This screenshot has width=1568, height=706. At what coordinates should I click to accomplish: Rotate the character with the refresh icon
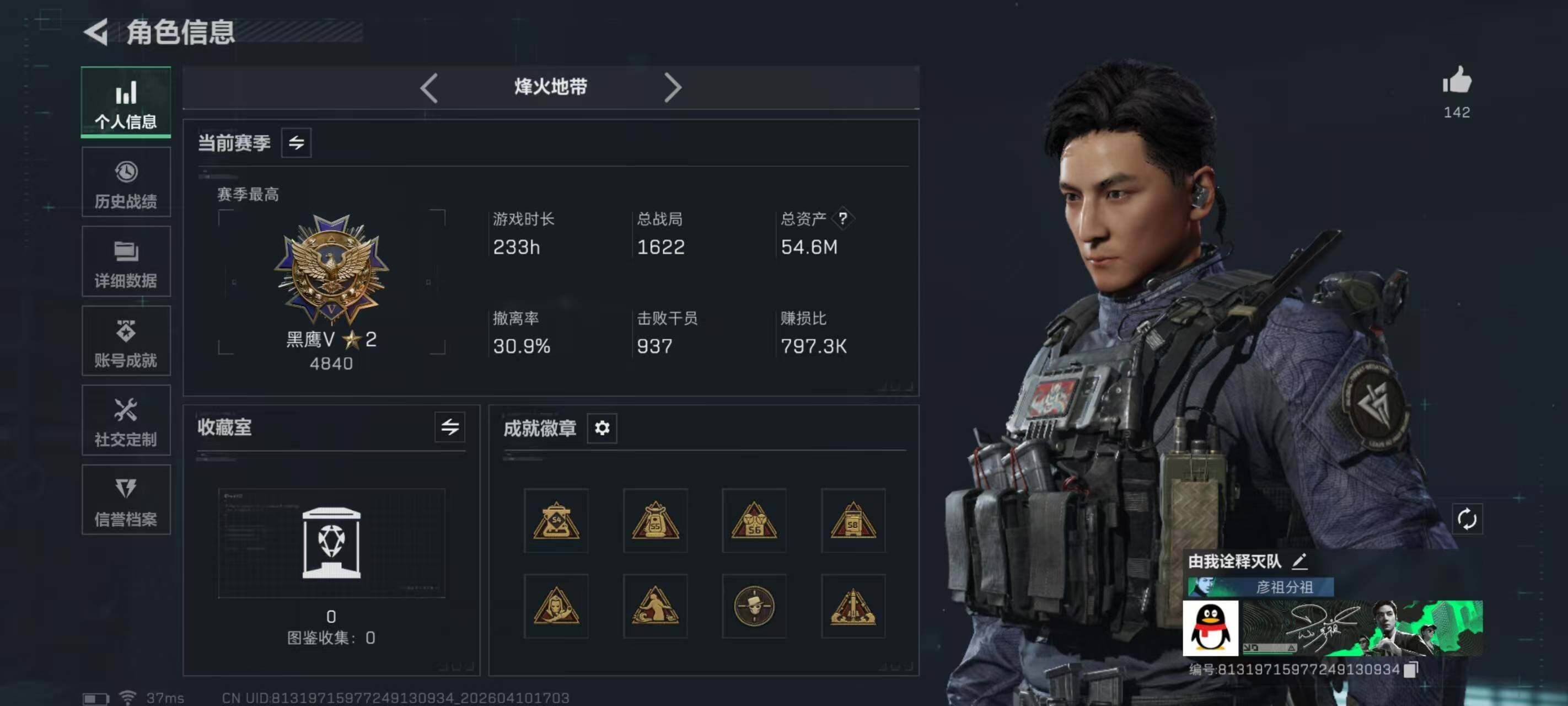coord(1467,519)
